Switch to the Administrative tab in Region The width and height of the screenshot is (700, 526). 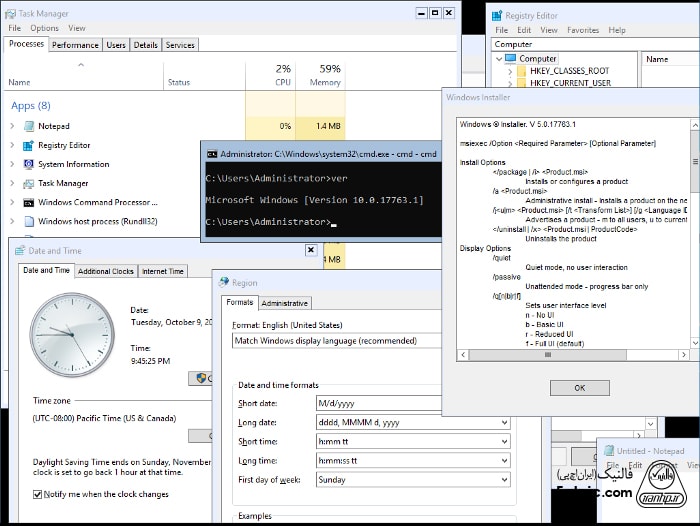(x=285, y=303)
